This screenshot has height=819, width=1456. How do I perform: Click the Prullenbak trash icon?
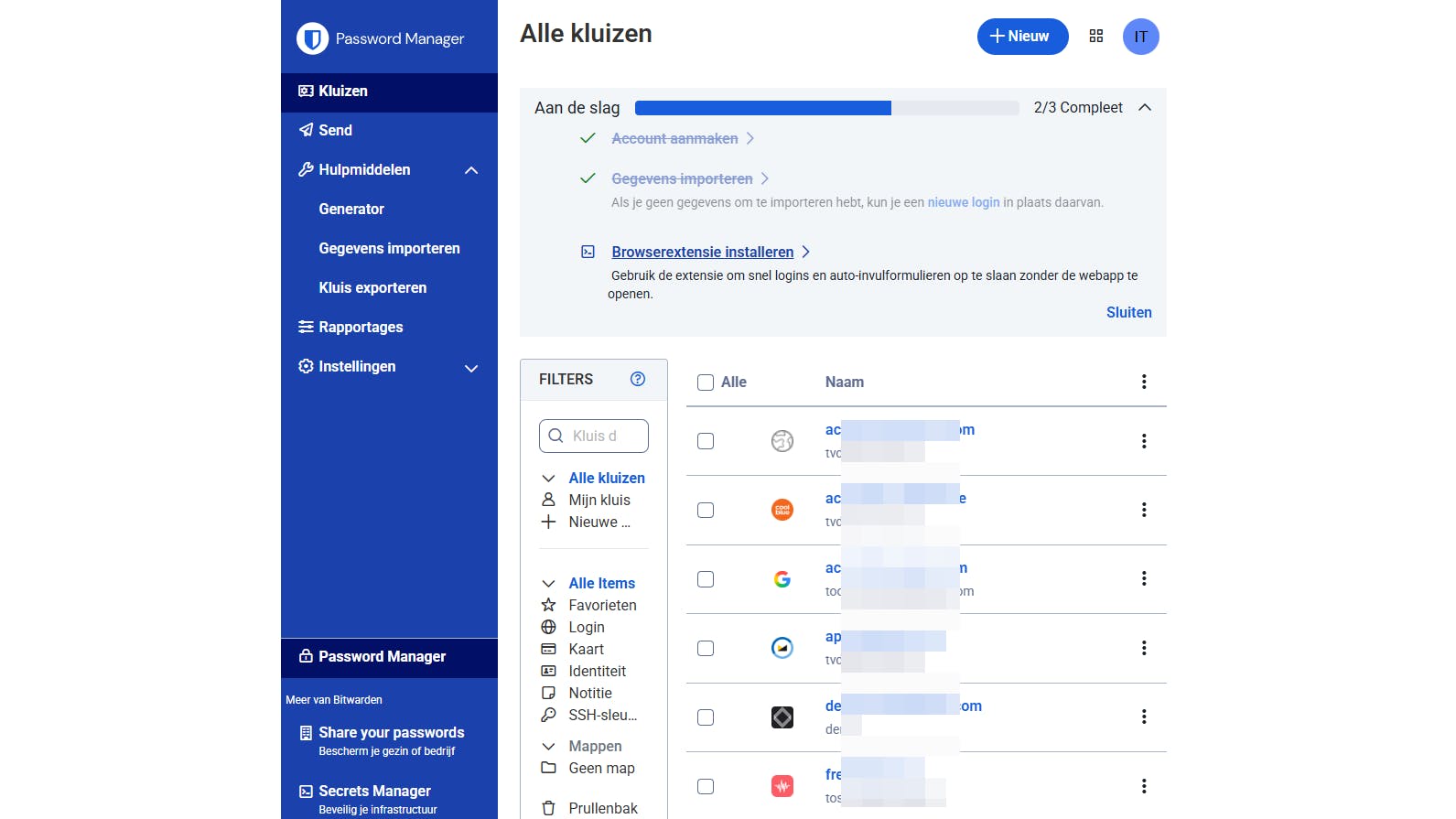point(549,808)
